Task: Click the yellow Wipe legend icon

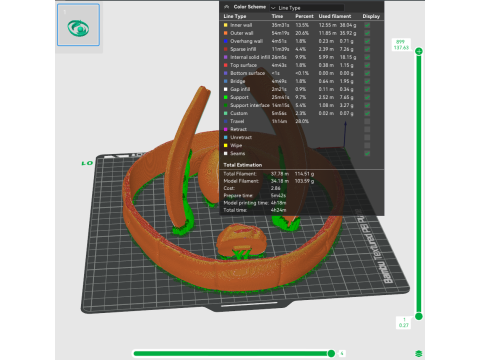Action: point(226,145)
